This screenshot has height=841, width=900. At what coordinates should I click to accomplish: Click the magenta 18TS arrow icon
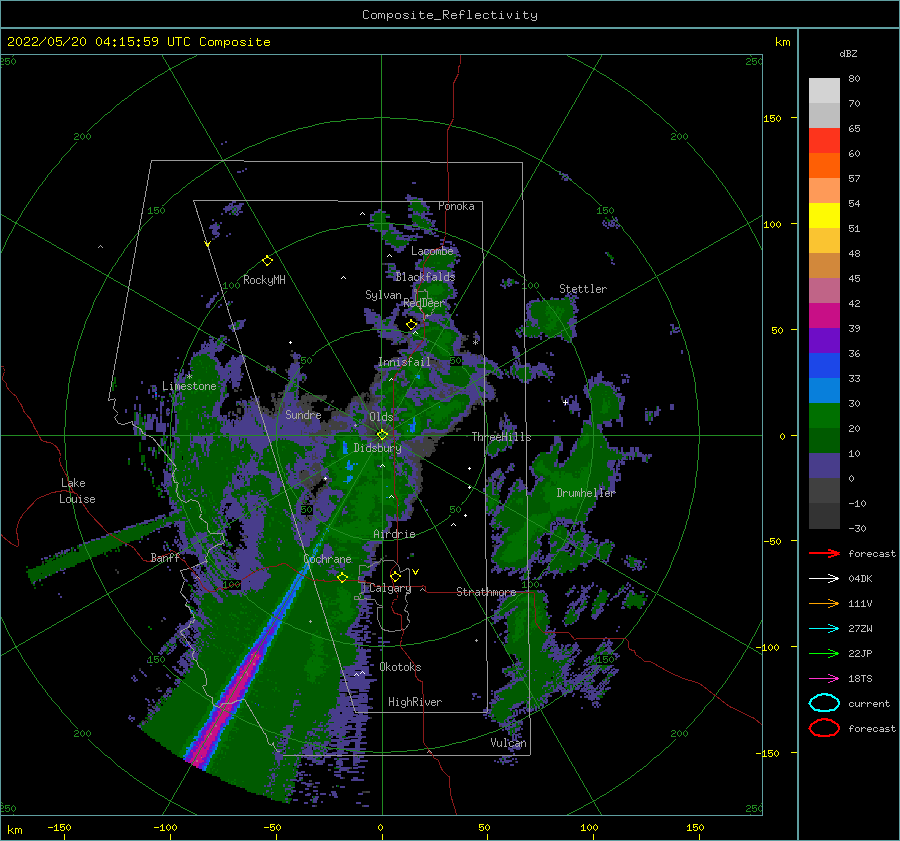(824, 679)
